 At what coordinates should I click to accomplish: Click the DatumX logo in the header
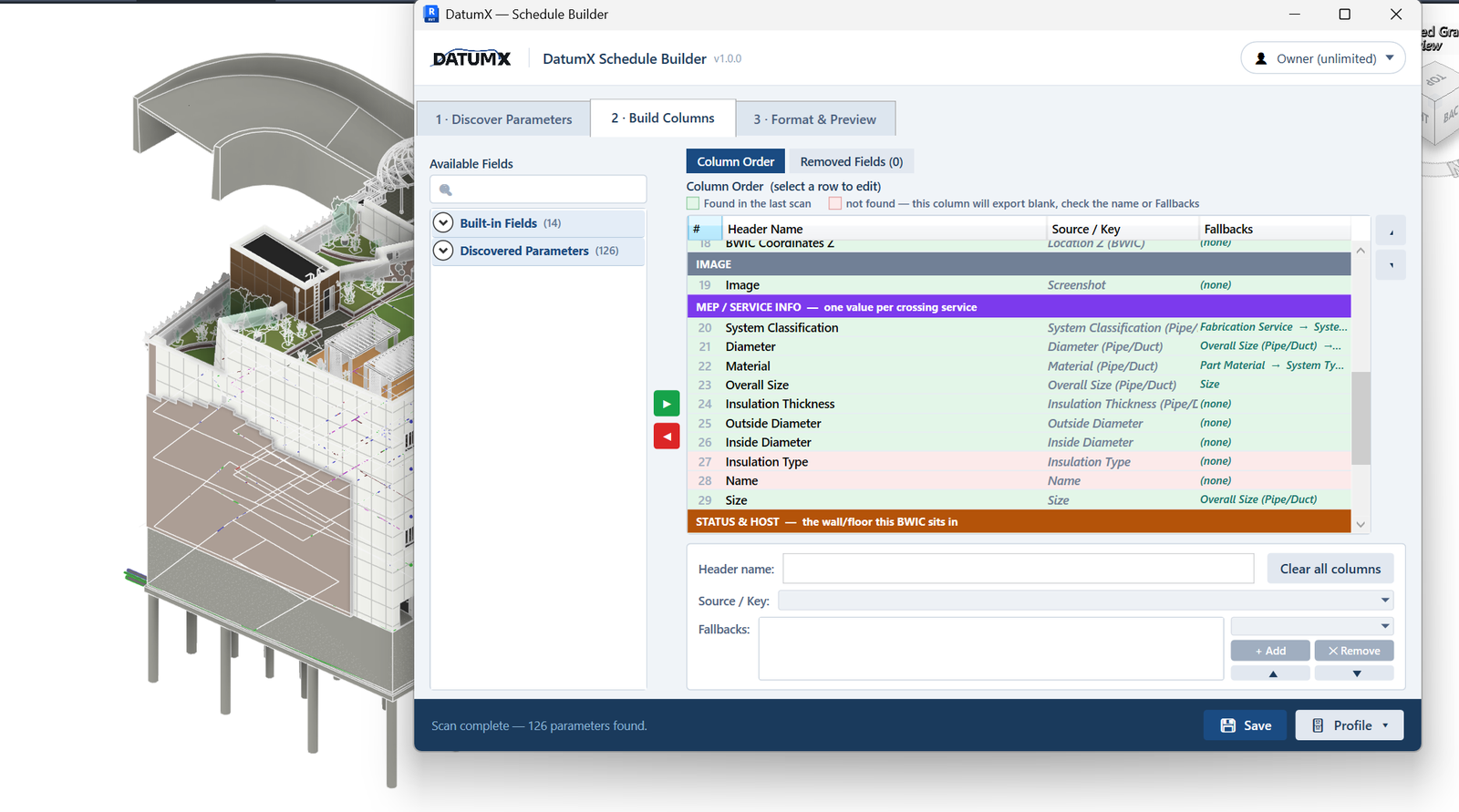click(x=471, y=58)
